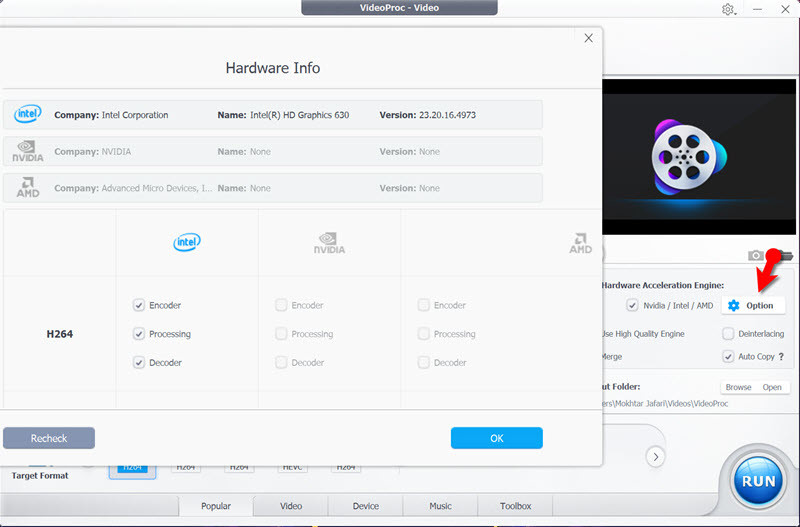Click the Recheck button
The width and height of the screenshot is (800, 527).
49,438
